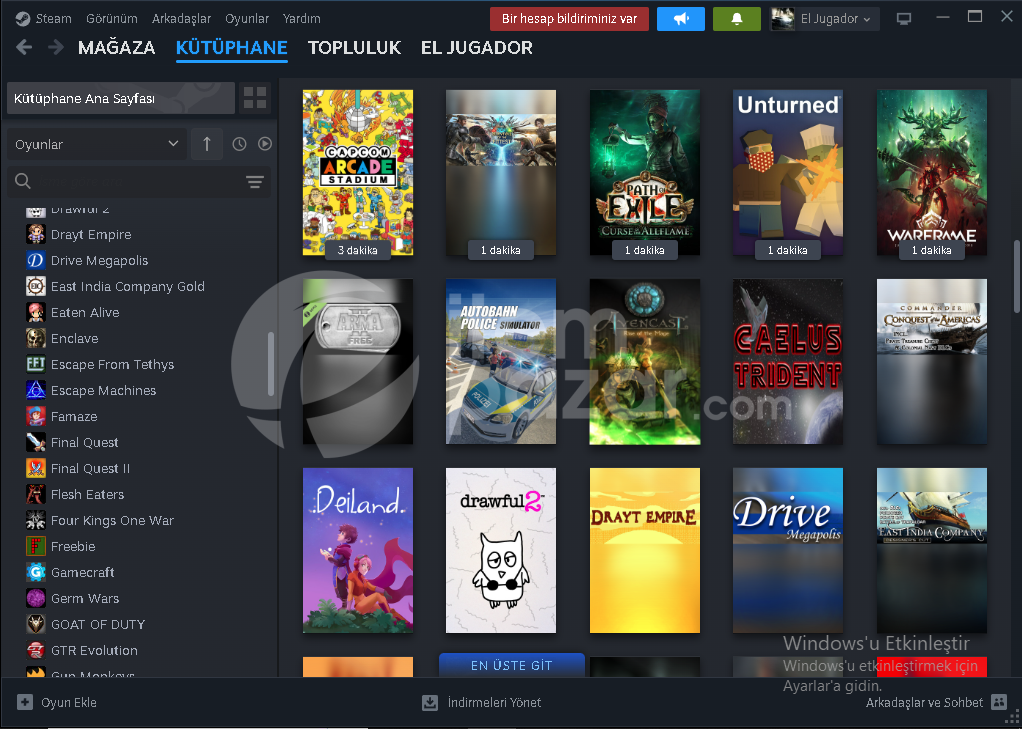Open the blue megaphone announcements button
Screen dimensions: 1022x729
click(x=680, y=19)
